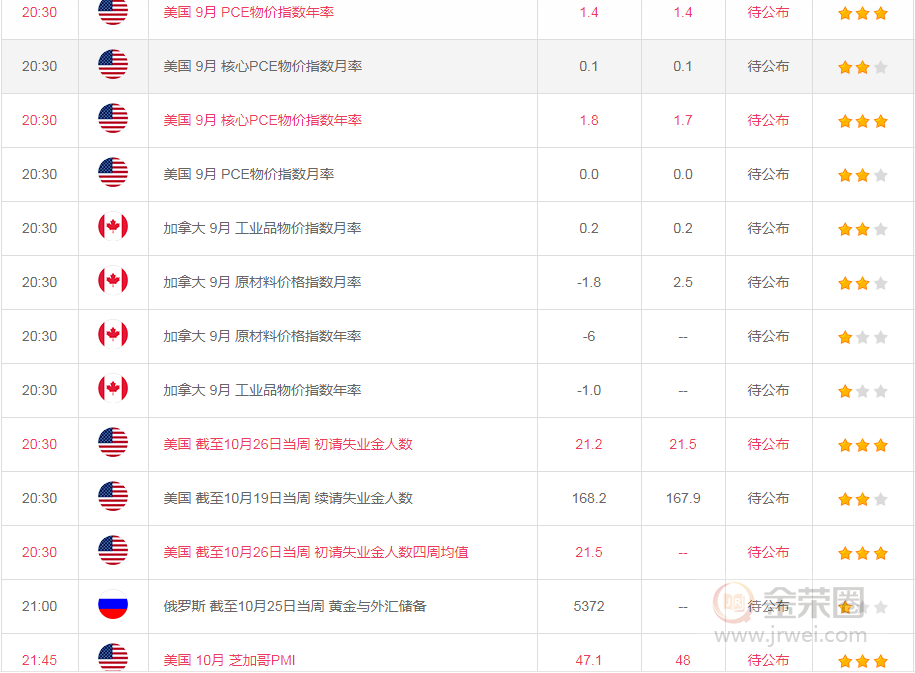This screenshot has height=673, width=915.
Task: Click forecast value 2.5 for 原材料价格指数月率
Action: click(x=683, y=282)
